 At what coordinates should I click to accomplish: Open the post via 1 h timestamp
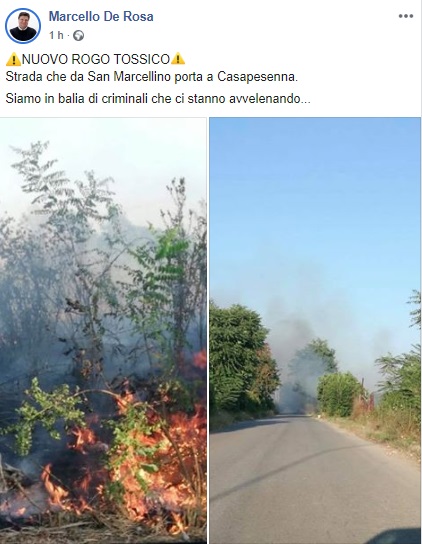[56, 35]
